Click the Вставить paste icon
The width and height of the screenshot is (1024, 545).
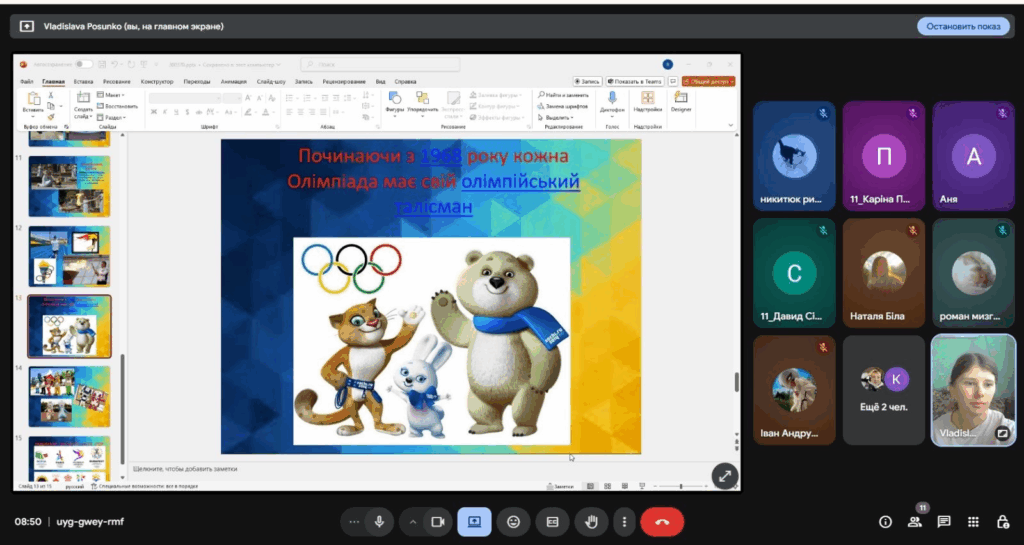tap(33, 99)
